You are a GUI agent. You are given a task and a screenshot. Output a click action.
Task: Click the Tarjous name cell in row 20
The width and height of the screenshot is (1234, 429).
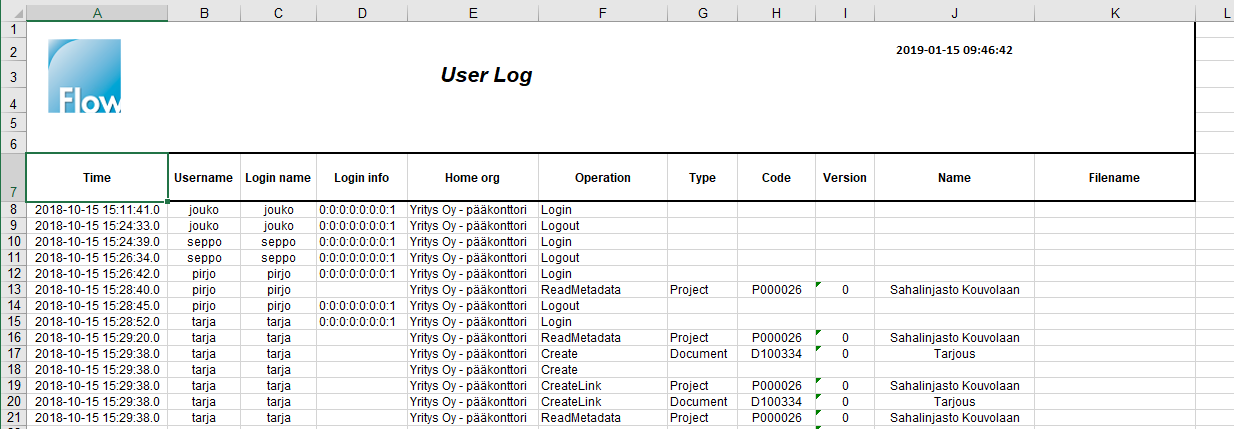[x=954, y=402]
